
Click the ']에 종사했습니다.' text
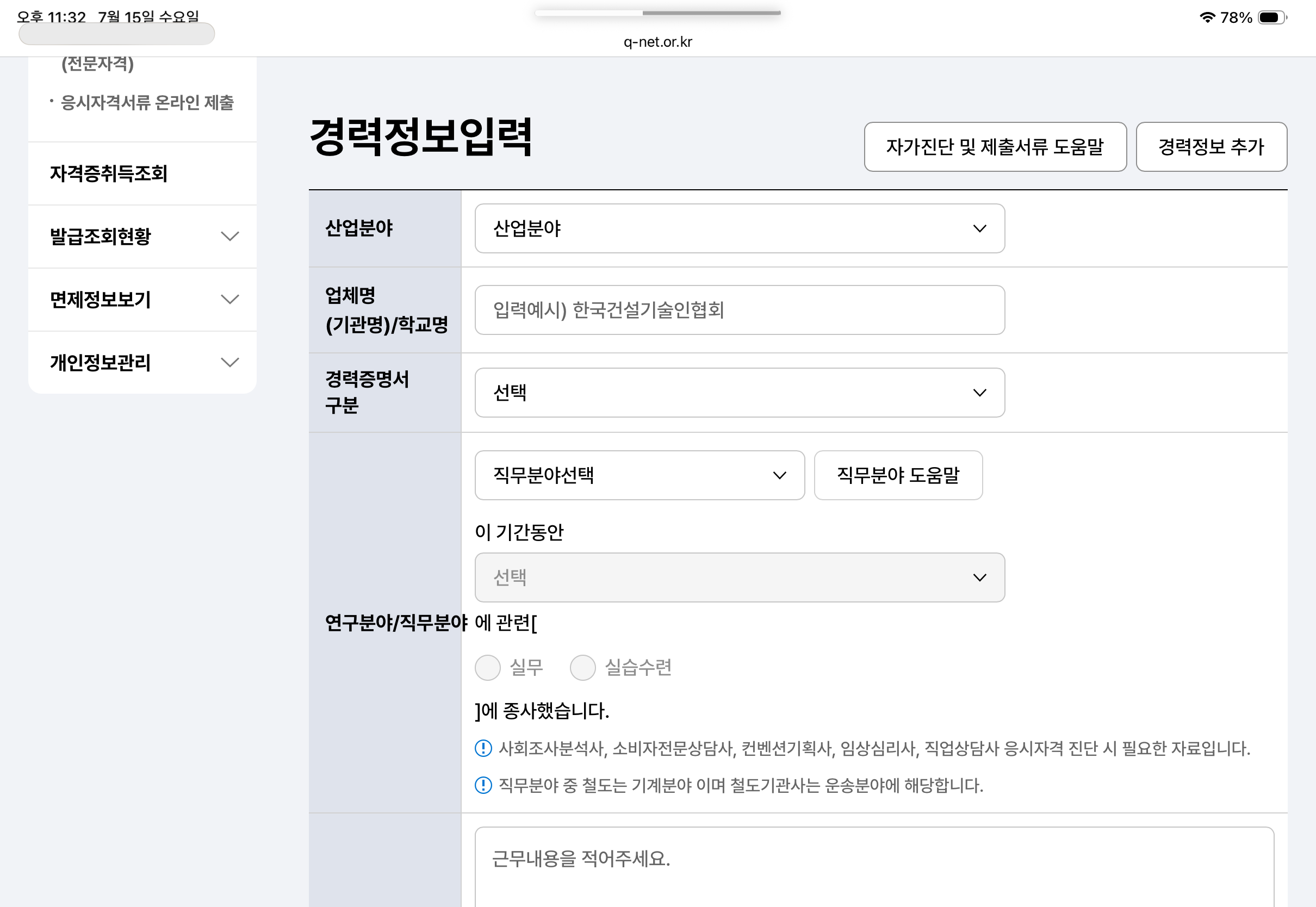[542, 710]
